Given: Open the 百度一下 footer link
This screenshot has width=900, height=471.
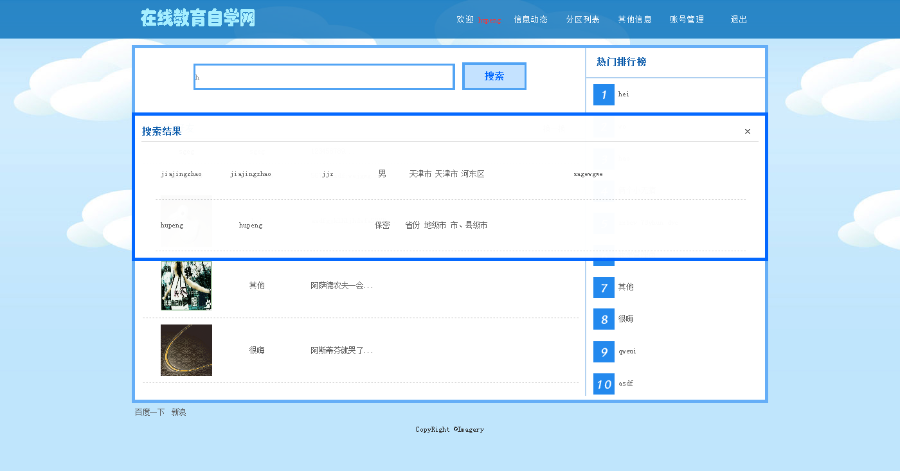Looking at the screenshot, I should click(149, 412).
